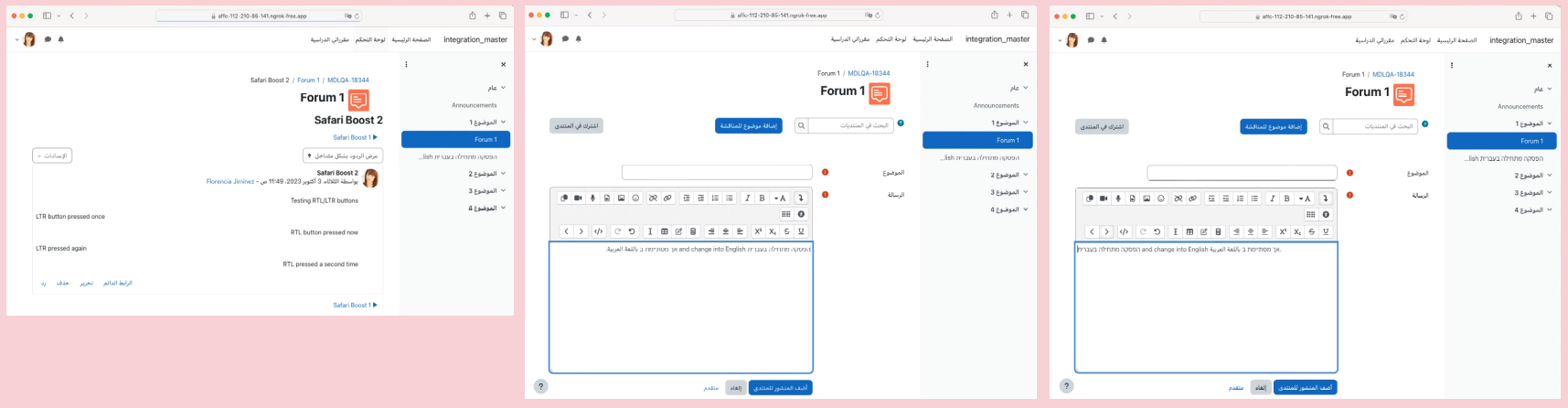The width and height of the screenshot is (1568, 408).
Task: Click the Safari address bar in the middle window
Action: (x=777, y=15)
